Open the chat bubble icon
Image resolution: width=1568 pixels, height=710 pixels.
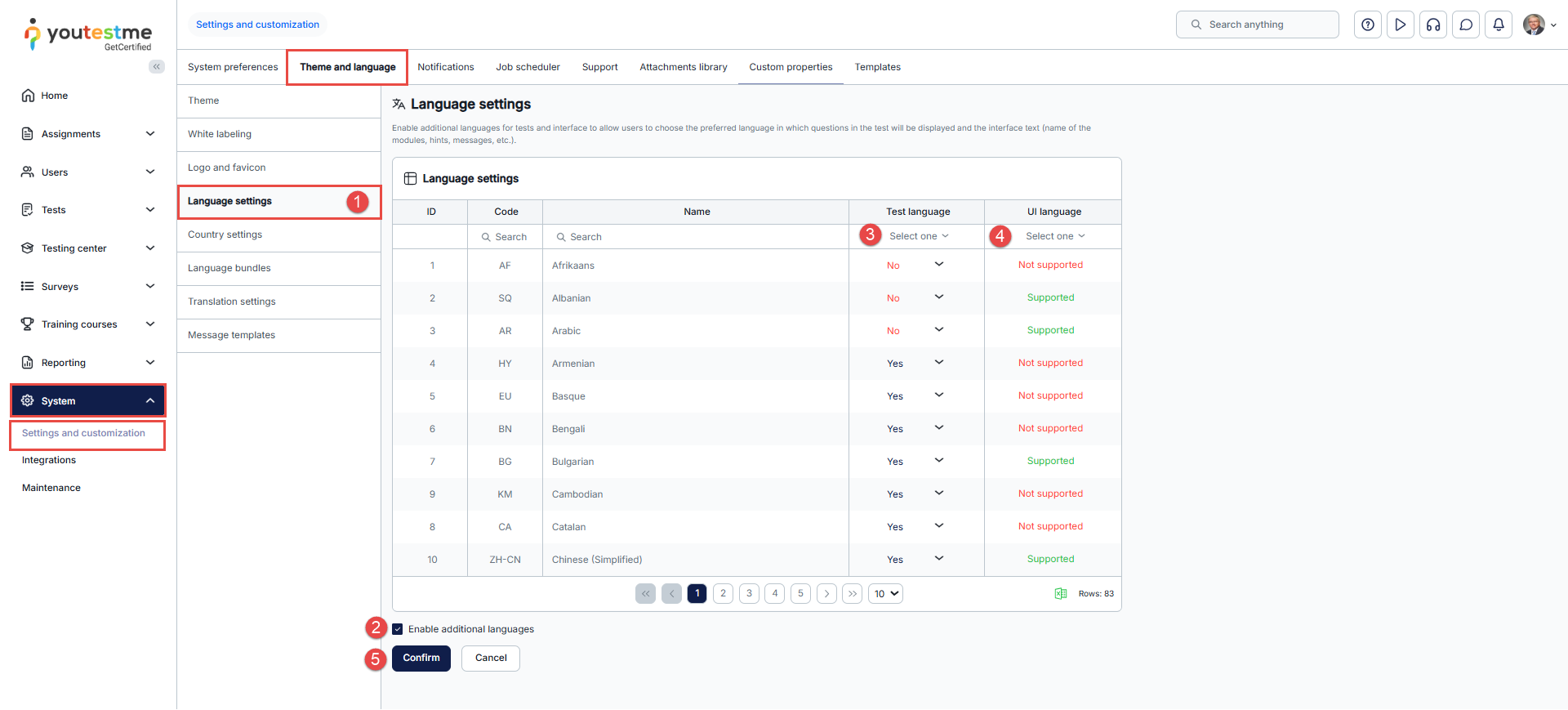1466,25
